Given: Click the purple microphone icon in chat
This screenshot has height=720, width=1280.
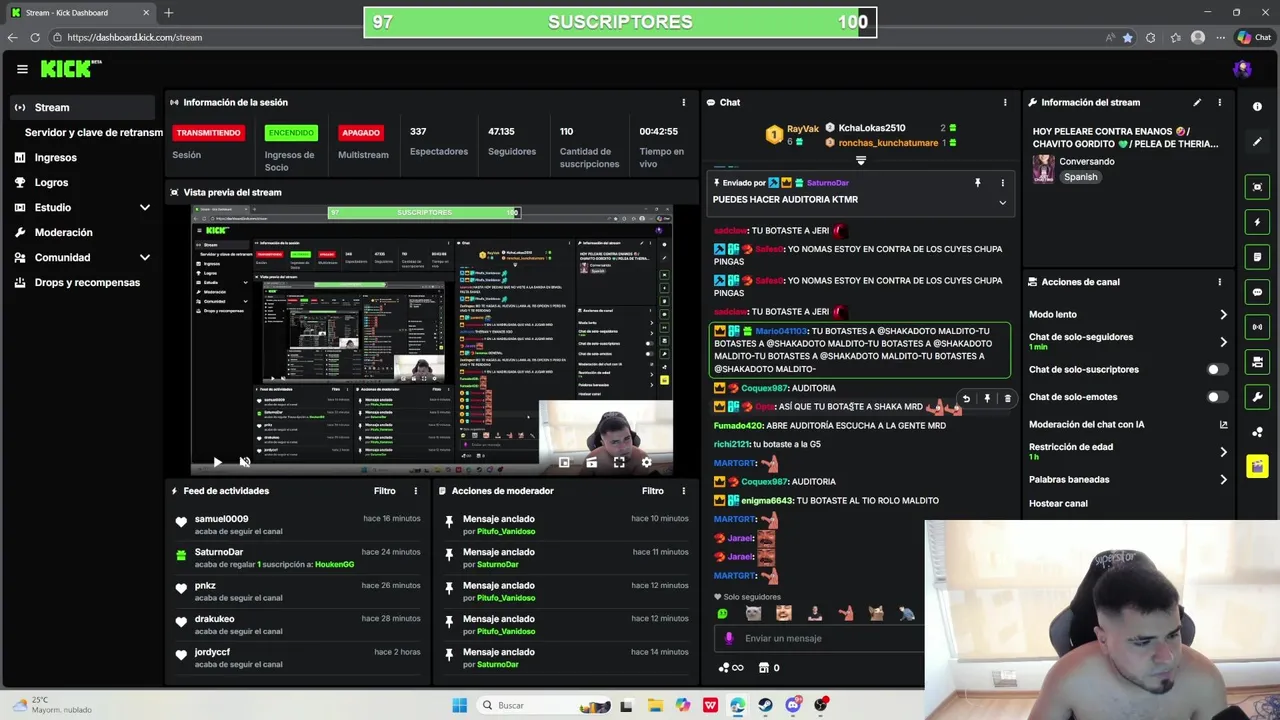Looking at the screenshot, I should [729, 638].
